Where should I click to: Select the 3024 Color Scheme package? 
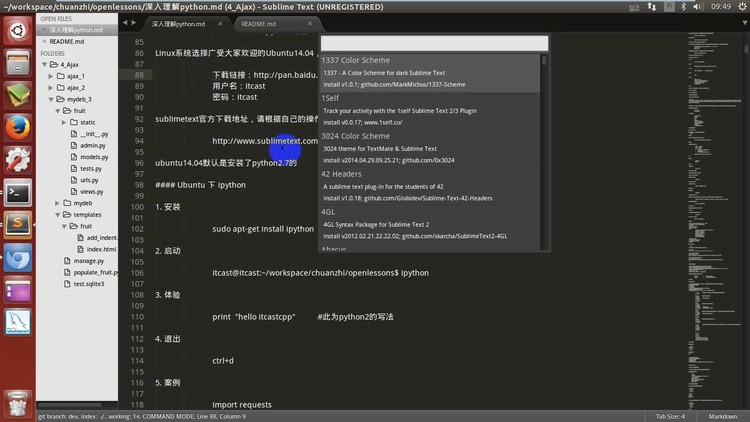[430, 148]
